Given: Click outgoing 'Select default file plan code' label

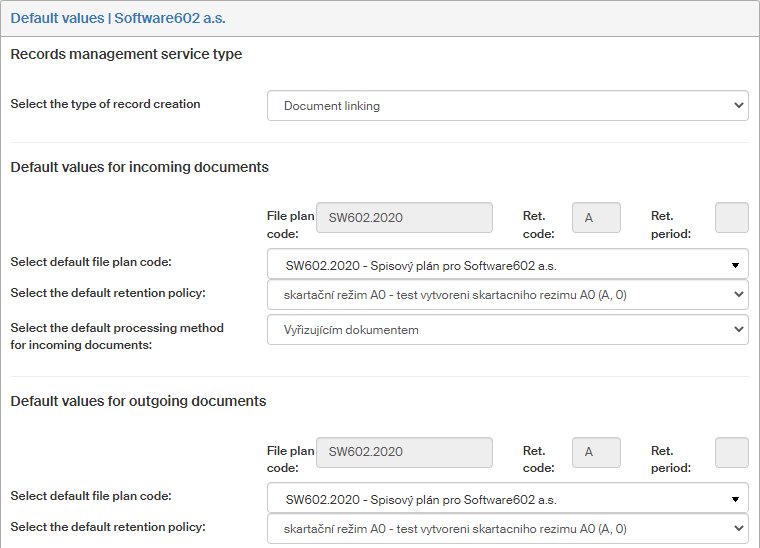Looking at the screenshot, I should 91,496.
